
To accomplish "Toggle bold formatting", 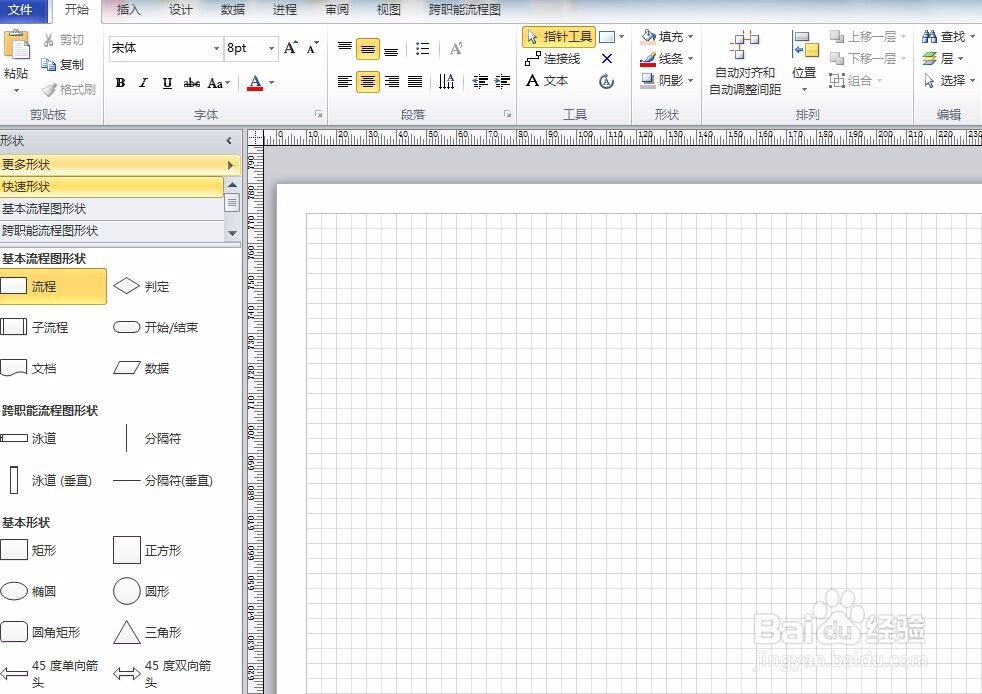I will tap(120, 83).
